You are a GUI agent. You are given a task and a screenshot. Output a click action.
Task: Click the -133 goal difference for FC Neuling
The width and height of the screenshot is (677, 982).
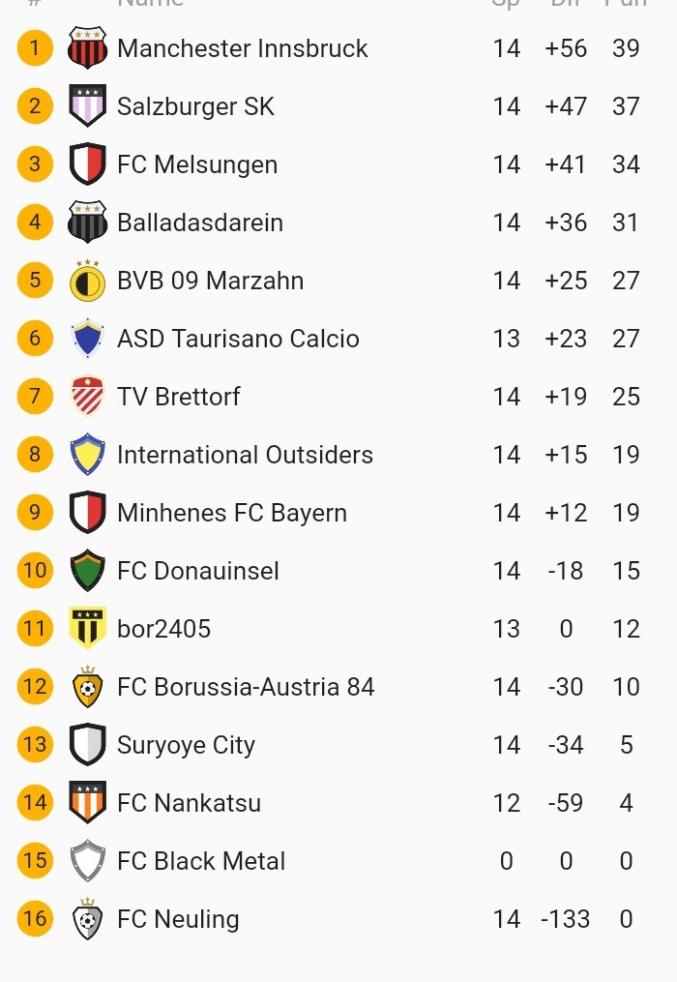click(x=566, y=919)
